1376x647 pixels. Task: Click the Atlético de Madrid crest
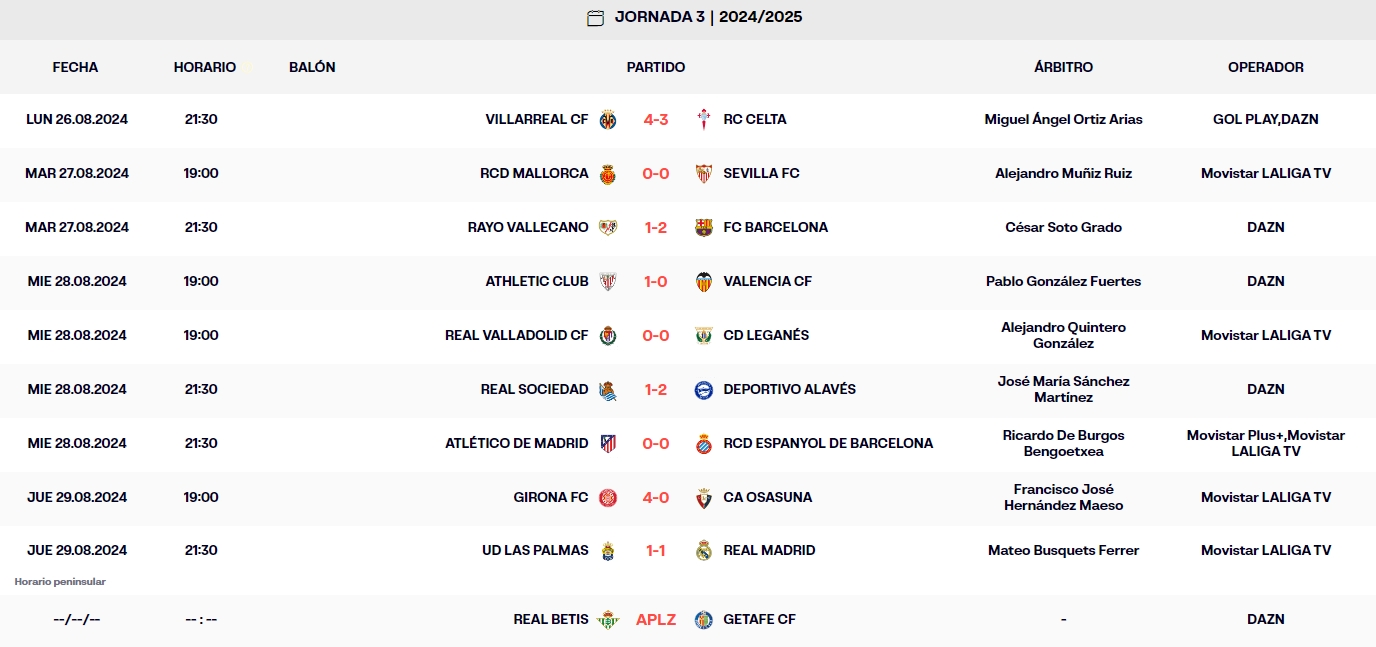[608, 443]
